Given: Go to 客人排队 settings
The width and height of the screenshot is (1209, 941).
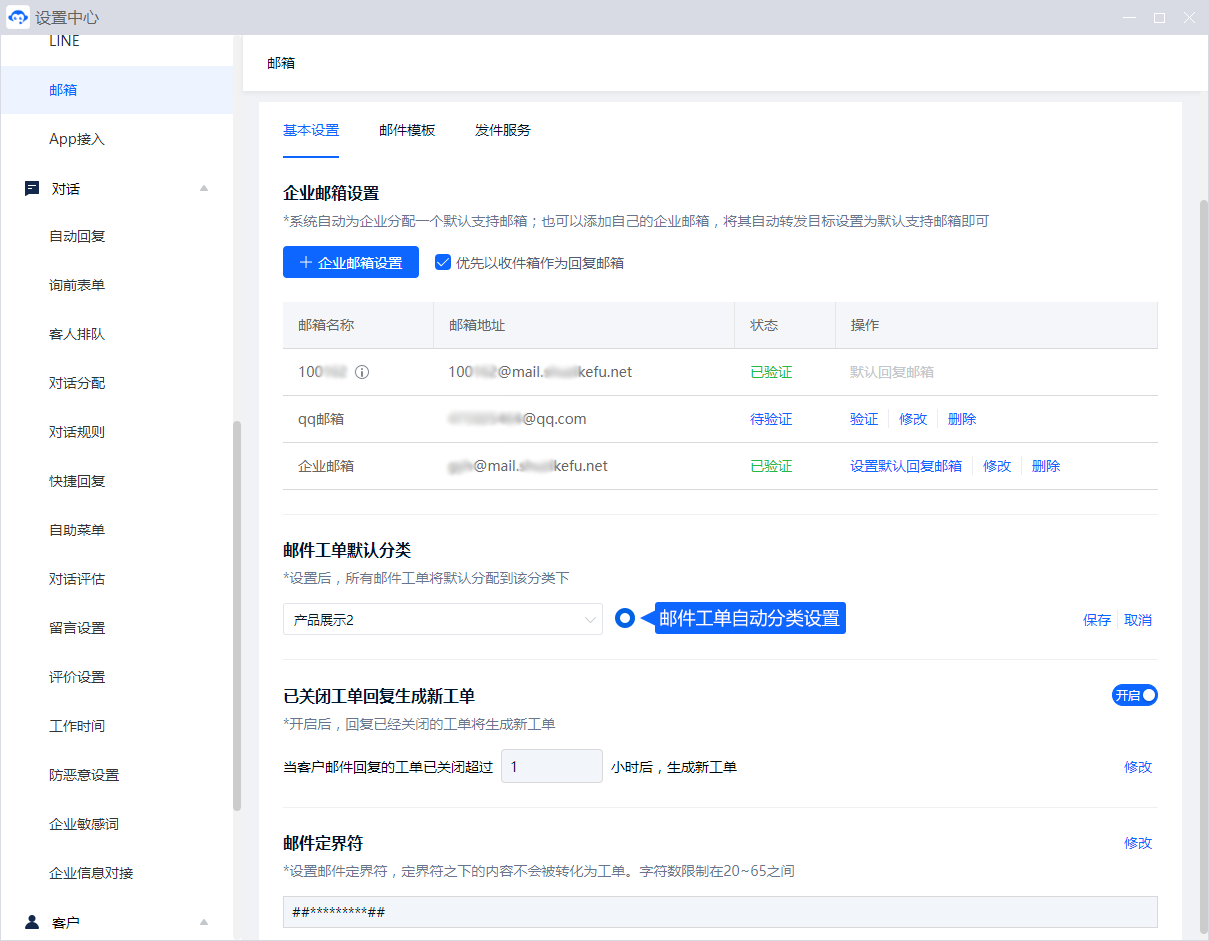Looking at the screenshot, I should click(77, 335).
